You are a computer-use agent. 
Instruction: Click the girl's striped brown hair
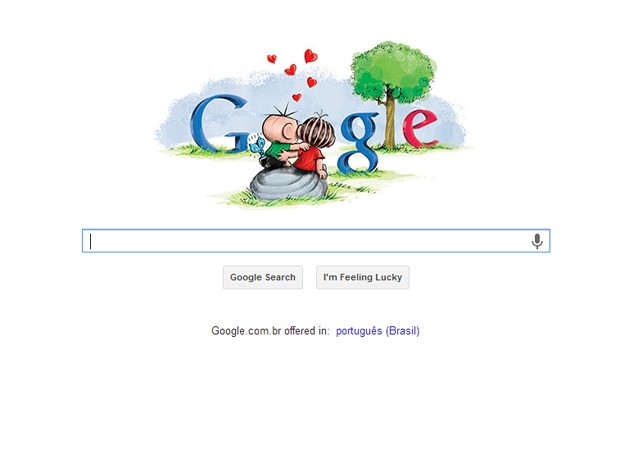tap(316, 132)
